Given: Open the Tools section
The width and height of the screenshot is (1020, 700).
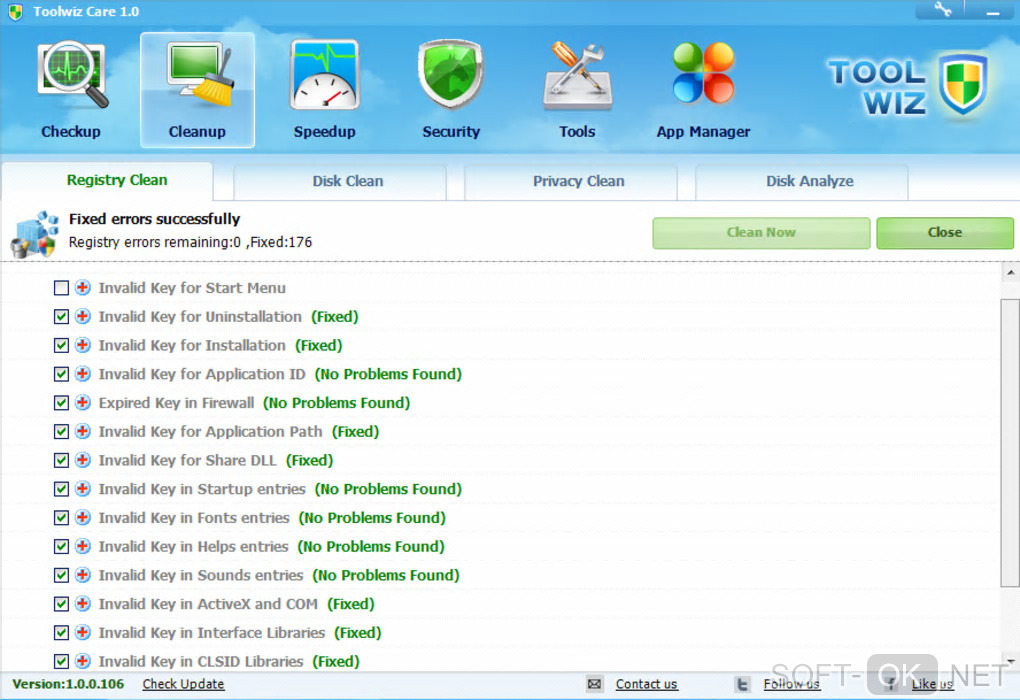Looking at the screenshot, I should point(578,90).
